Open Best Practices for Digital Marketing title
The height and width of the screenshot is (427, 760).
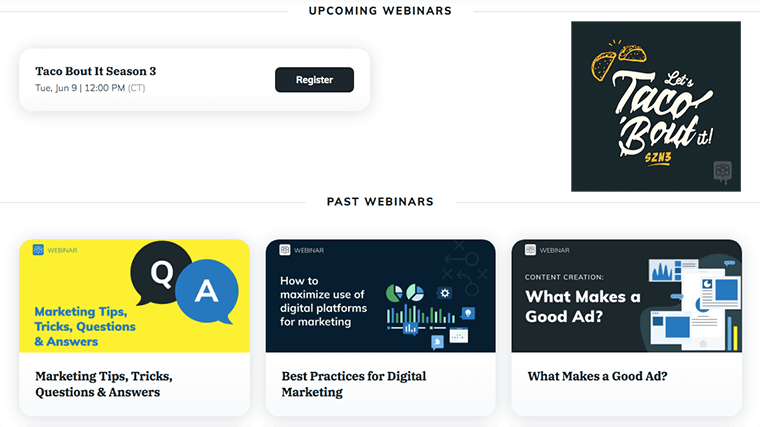[354, 384]
